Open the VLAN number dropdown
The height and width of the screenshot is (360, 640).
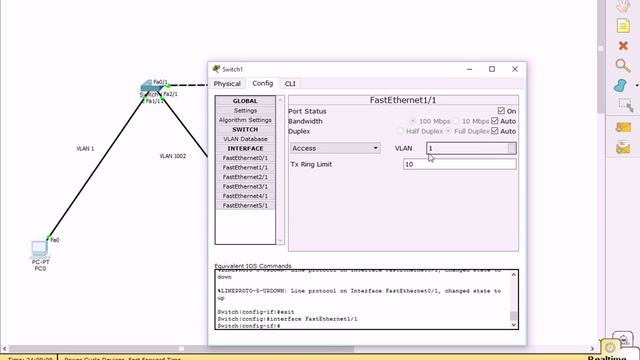(x=471, y=148)
